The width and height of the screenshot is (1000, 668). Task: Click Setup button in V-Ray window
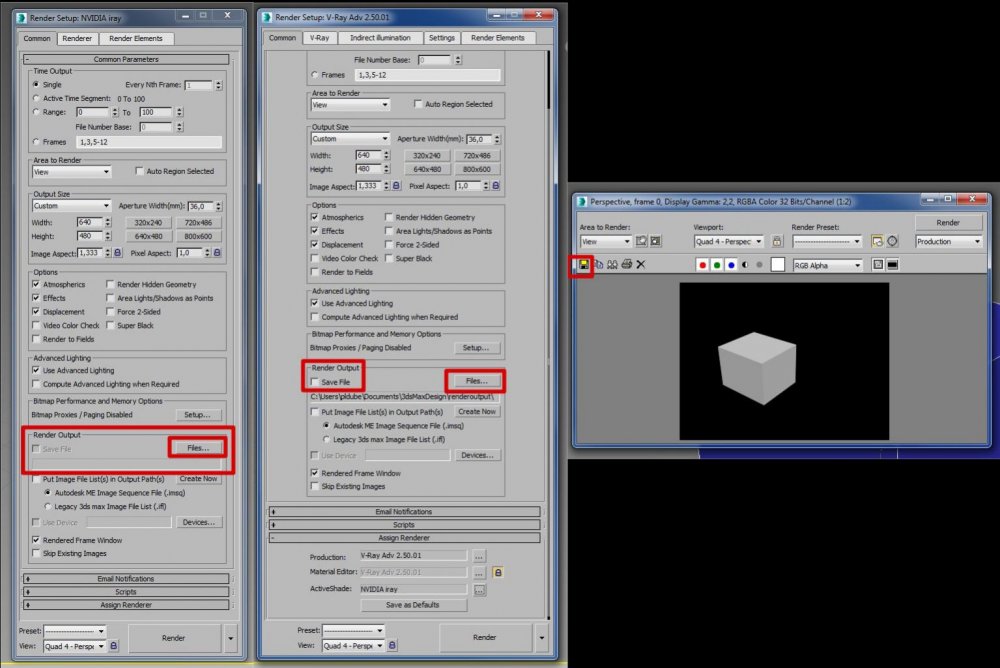(476, 348)
